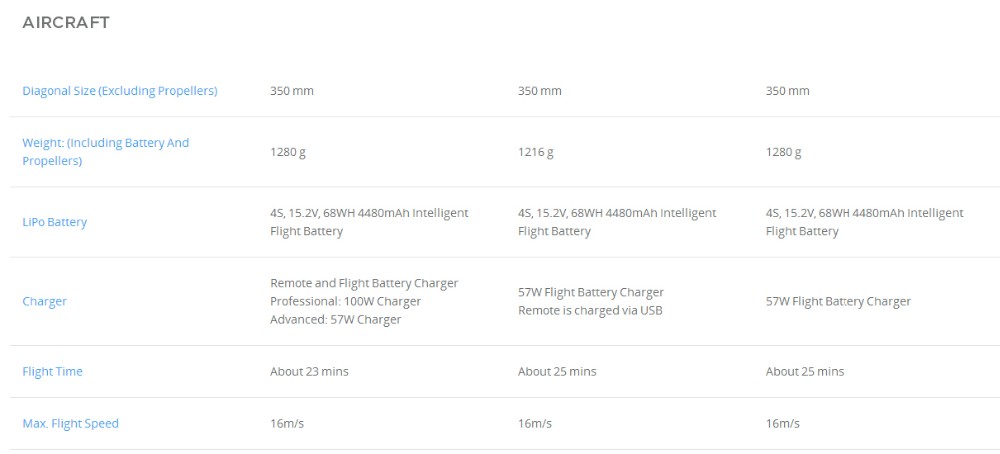
Task: Click the 350 mm value in last column
Action: coord(787,91)
